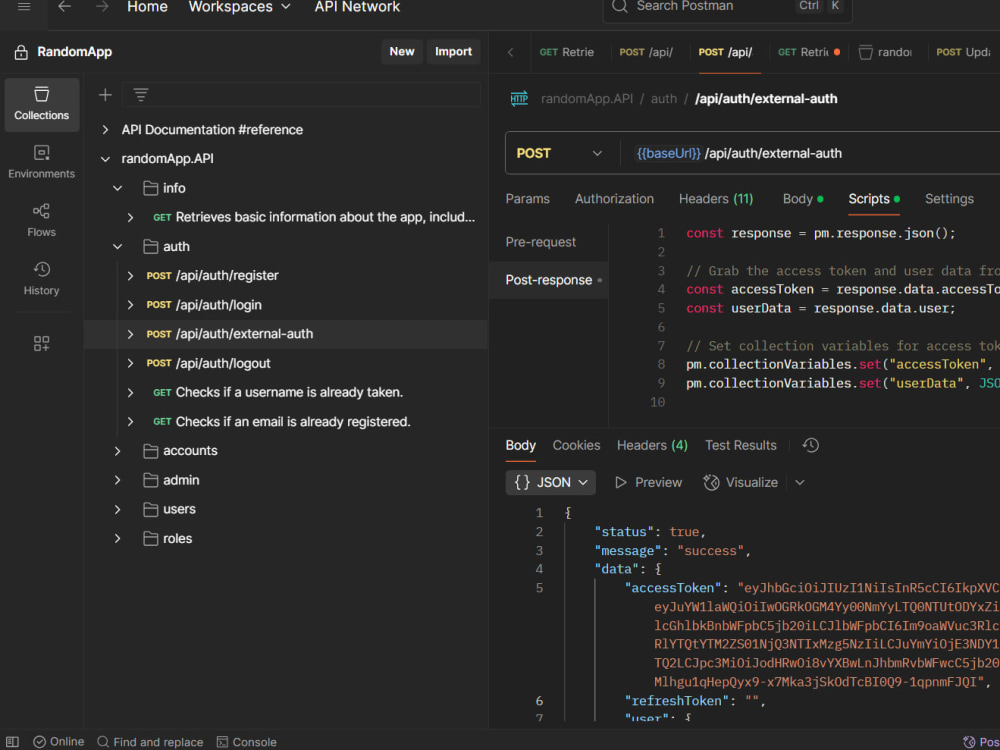Viewport: 1000px width, 750px height.
Task: Click the filter icon in collections search
Action: point(141,95)
